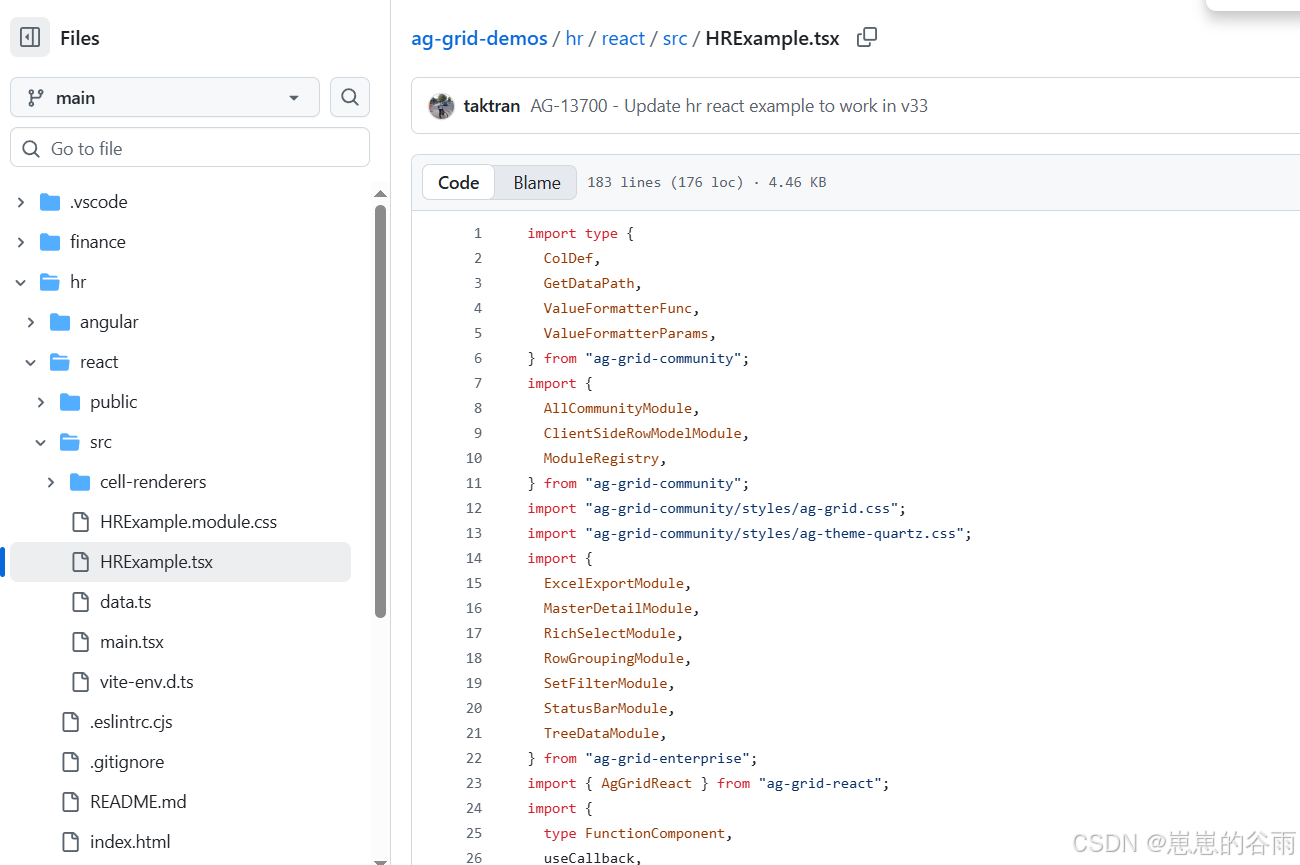Click file icon next to .eslintrc.cjs
The image size is (1300, 865).
71,722
